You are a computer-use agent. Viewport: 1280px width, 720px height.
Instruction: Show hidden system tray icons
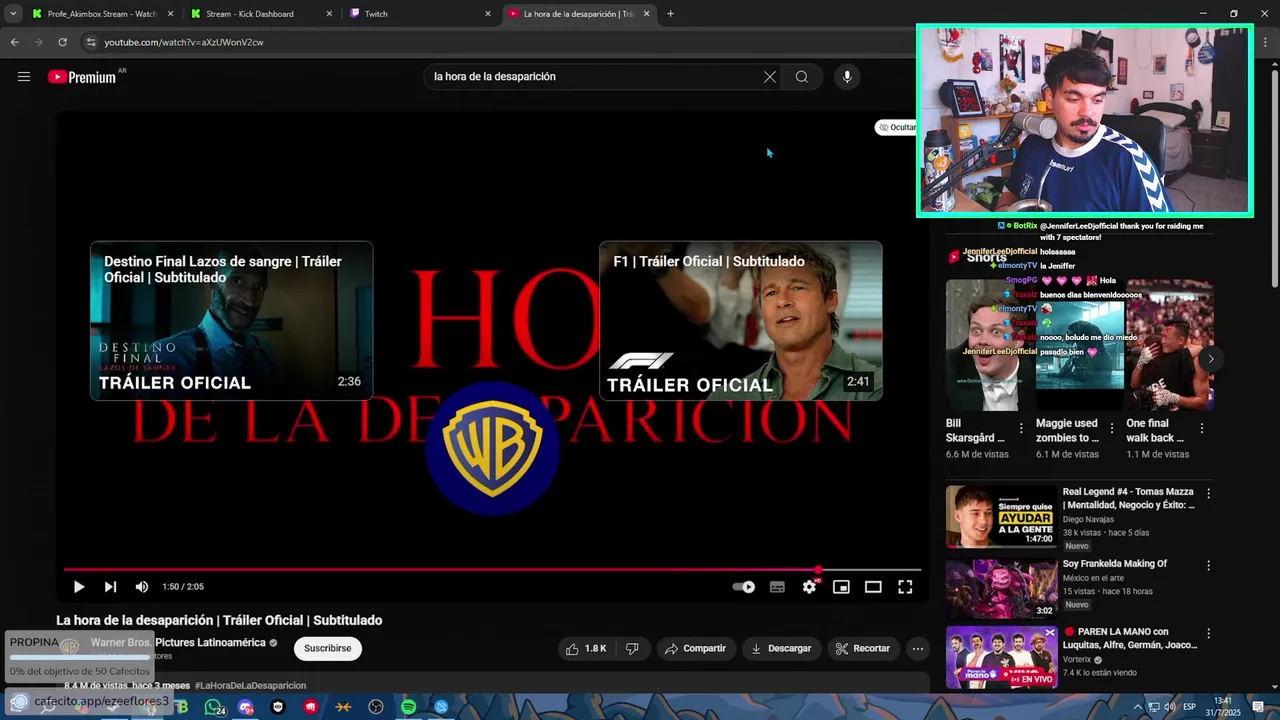click(1137, 707)
